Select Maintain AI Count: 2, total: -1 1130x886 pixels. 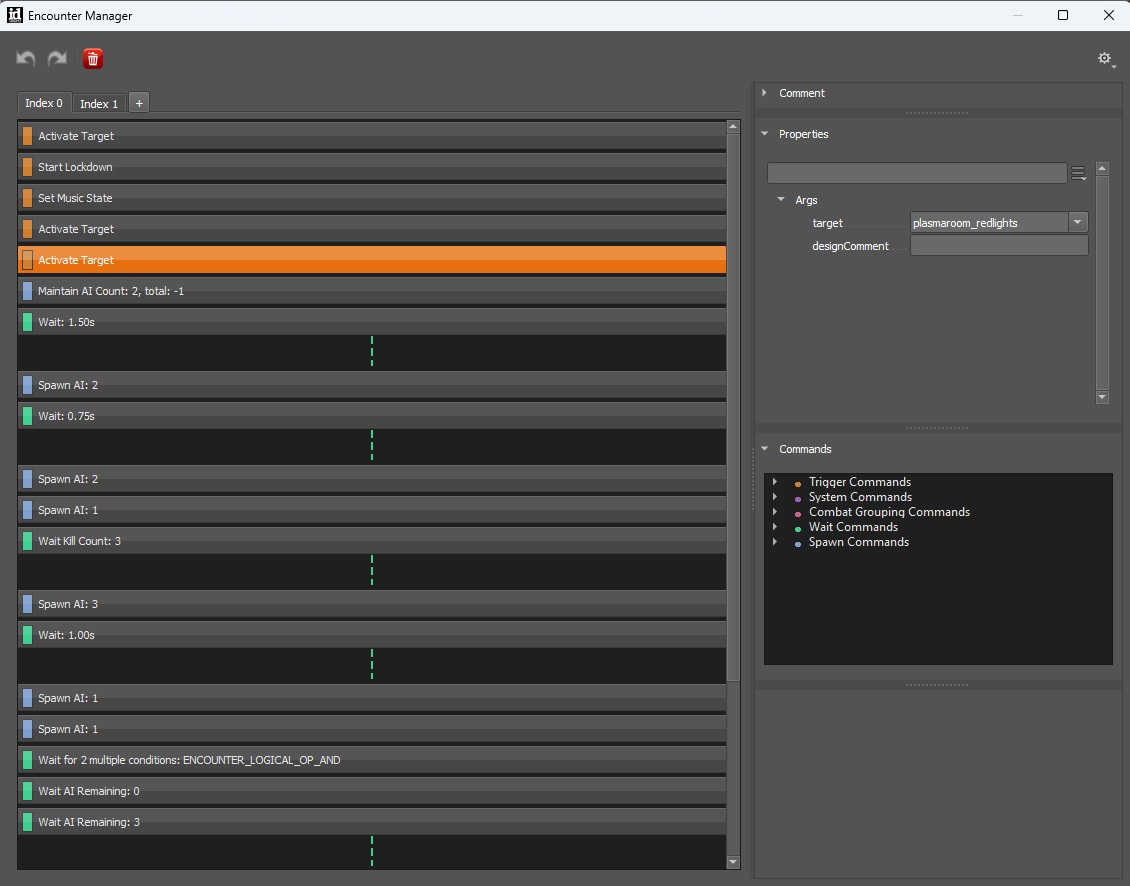click(372, 291)
